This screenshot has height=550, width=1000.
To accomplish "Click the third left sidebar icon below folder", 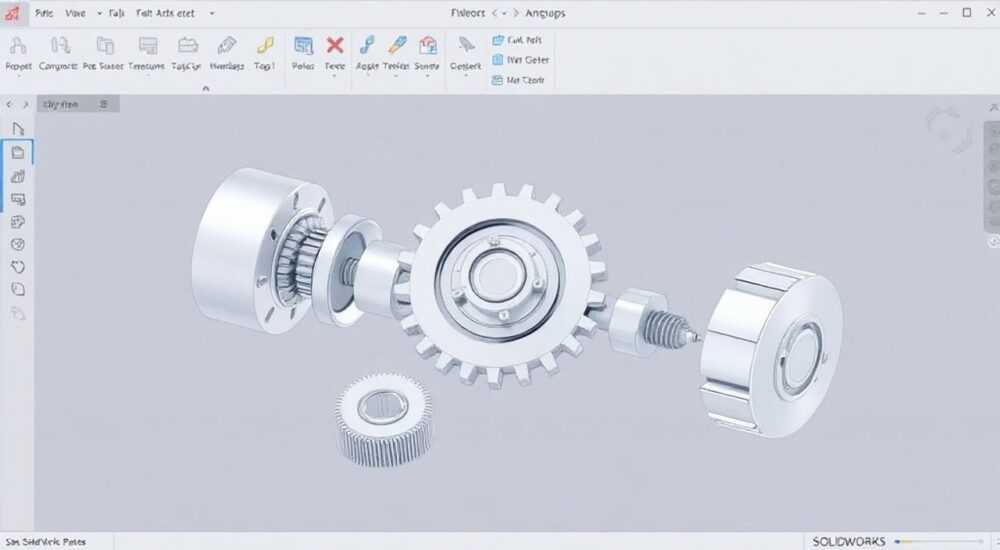I will pos(18,177).
